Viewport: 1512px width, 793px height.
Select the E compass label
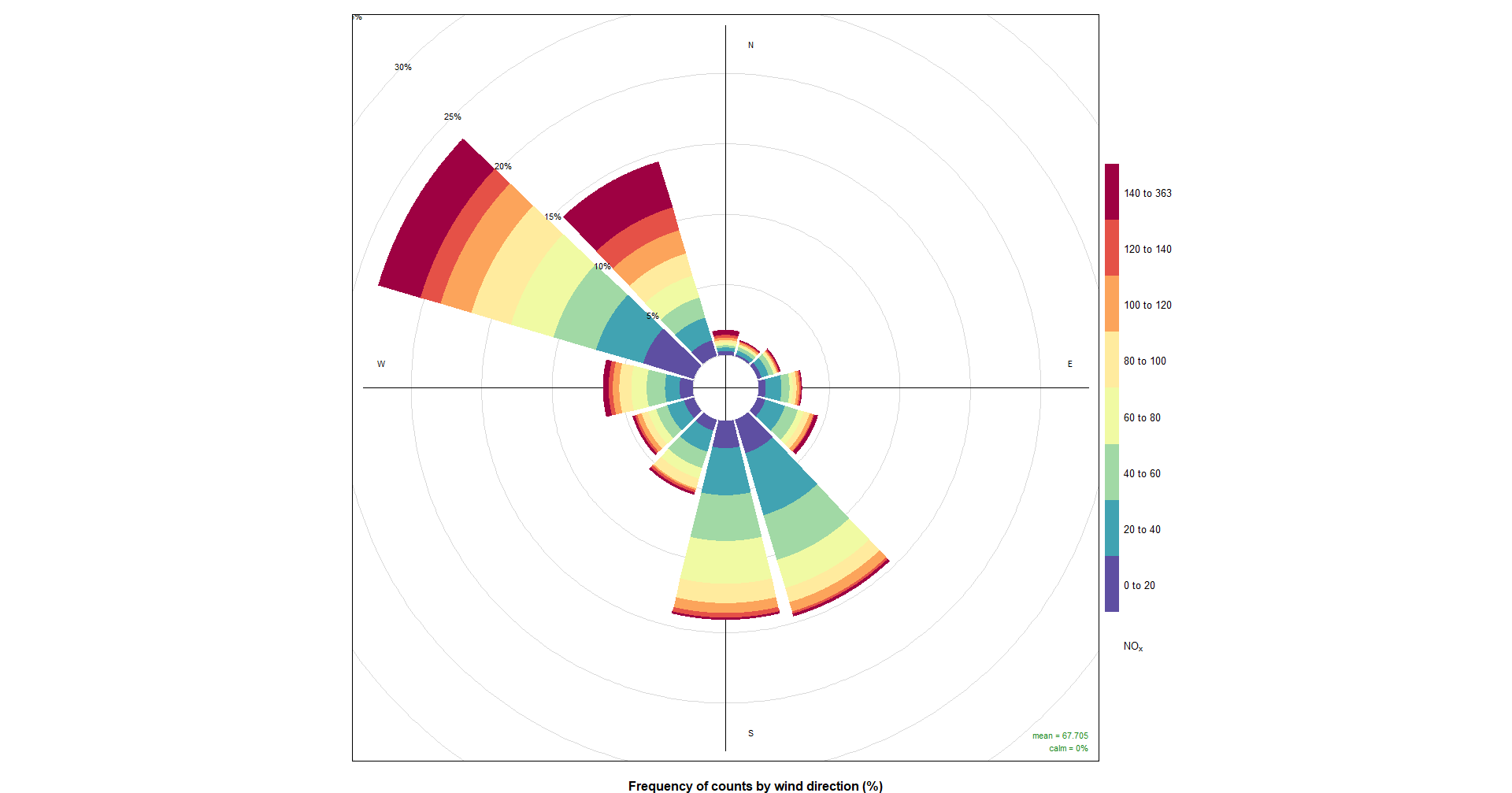click(x=1069, y=364)
